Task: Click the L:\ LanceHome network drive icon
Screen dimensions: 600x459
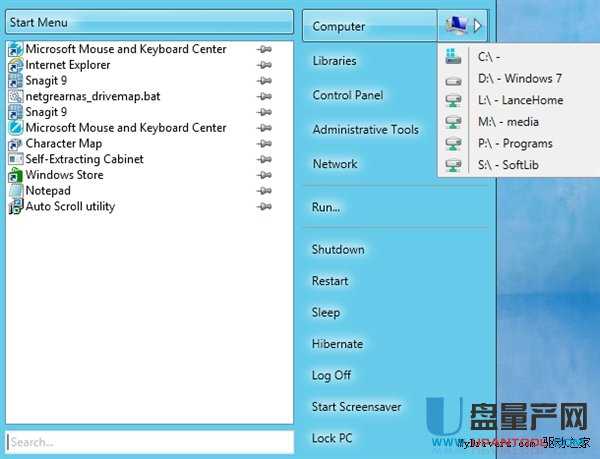Action: tap(453, 101)
